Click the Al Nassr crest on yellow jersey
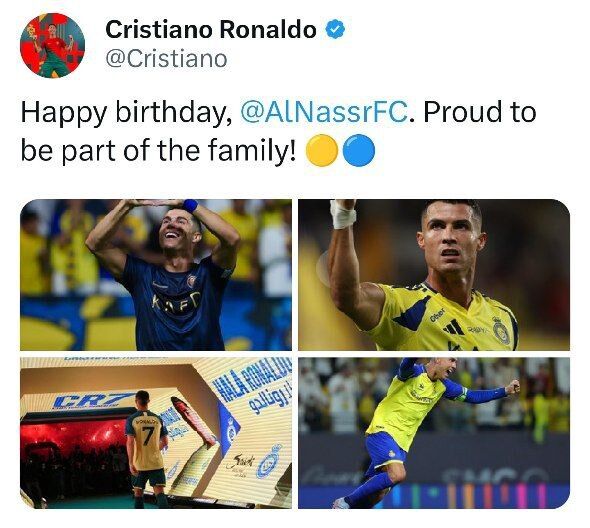Viewport: 590px width, 528px height. (501, 331)
